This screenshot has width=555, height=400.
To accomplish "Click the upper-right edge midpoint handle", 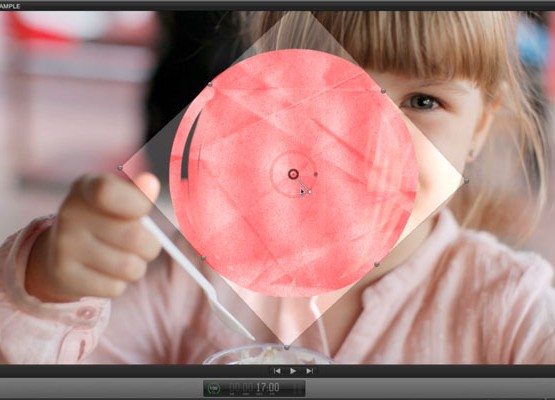I will click(383, 91).
